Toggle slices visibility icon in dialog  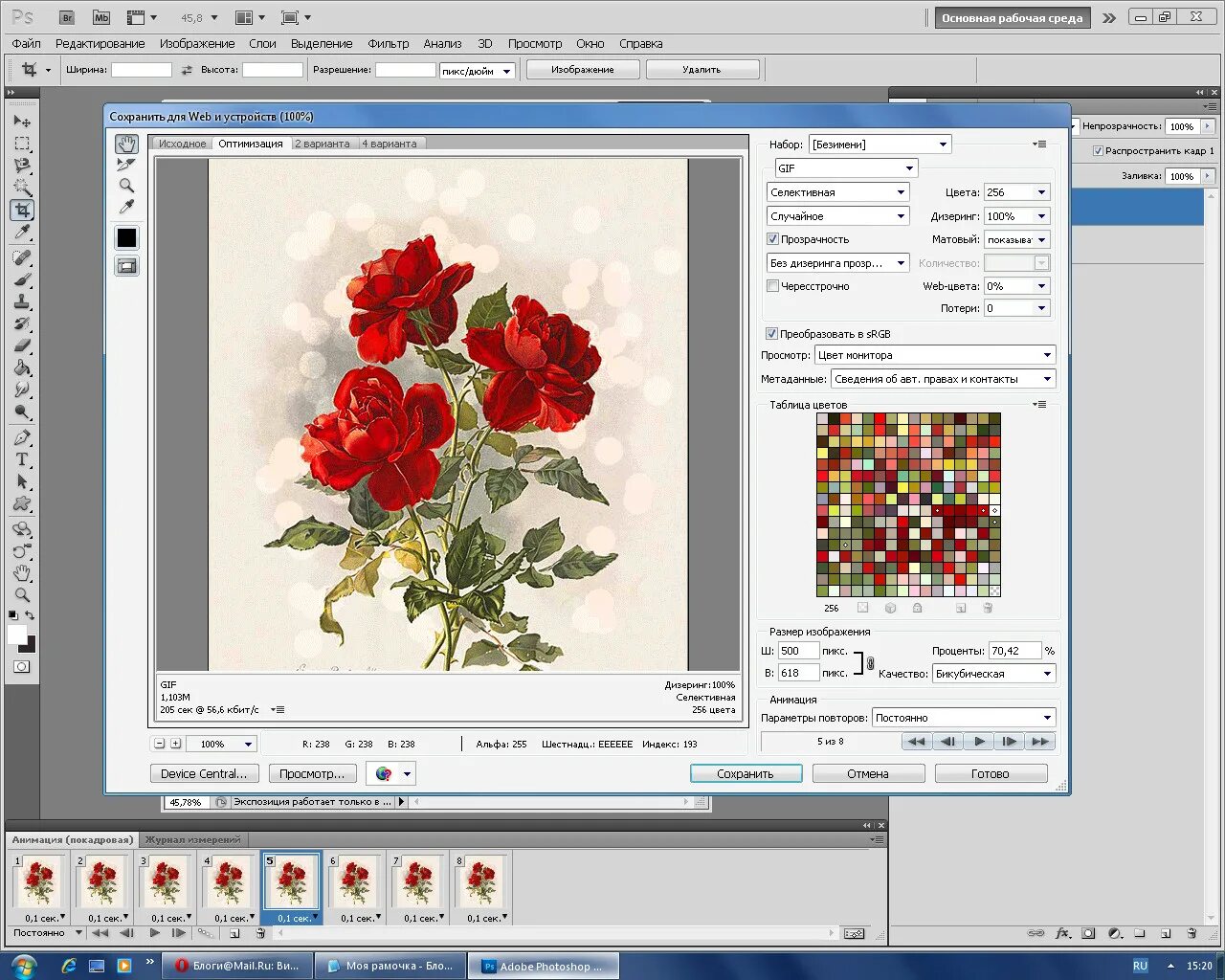(x=126, y=266)
